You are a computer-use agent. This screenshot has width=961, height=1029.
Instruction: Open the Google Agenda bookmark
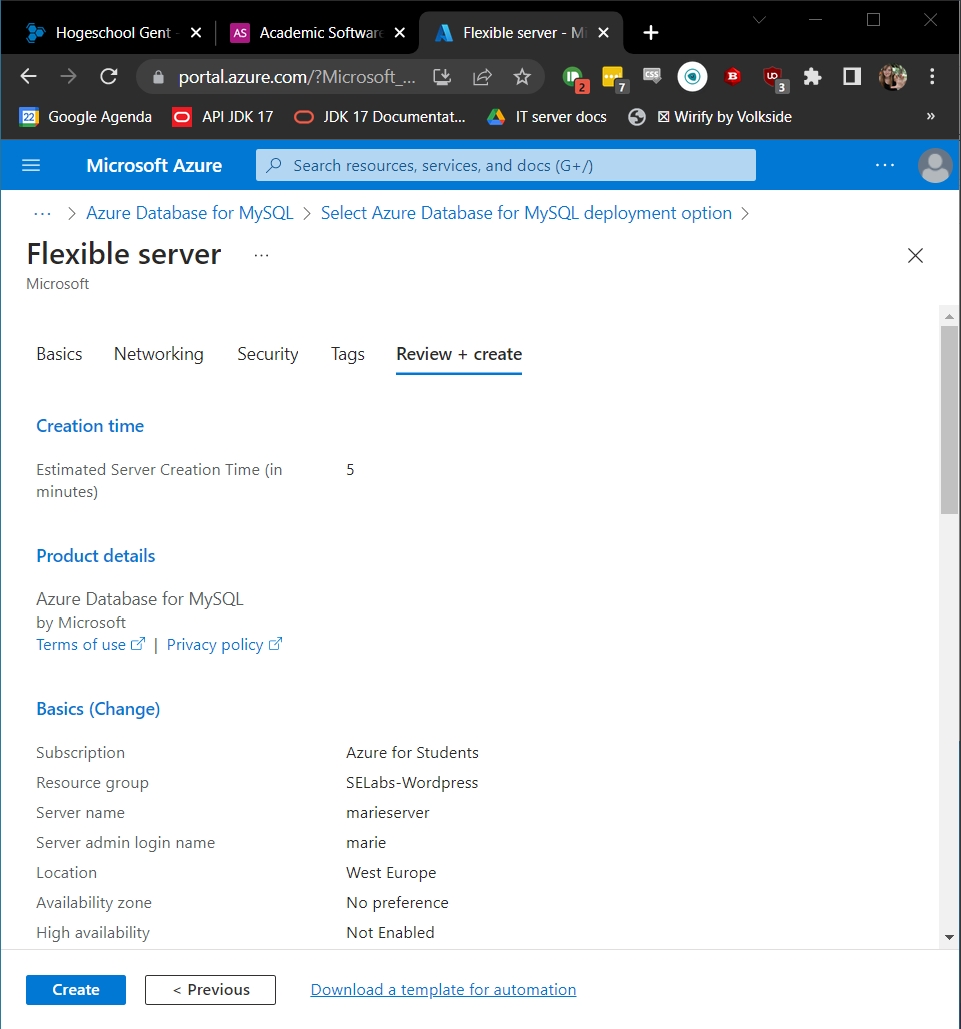click(85, 117)
